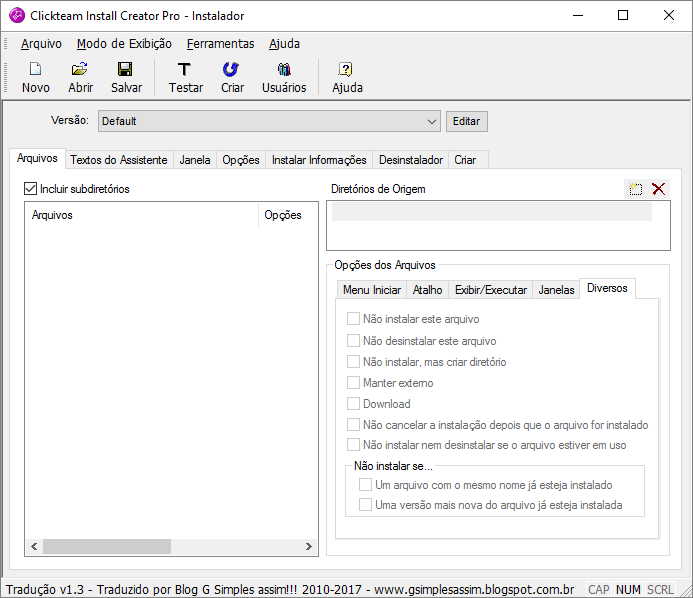The height and width of the screenshot is (598, 693).
Task: Switch to the Janela tab
Action: click(194, 160)
